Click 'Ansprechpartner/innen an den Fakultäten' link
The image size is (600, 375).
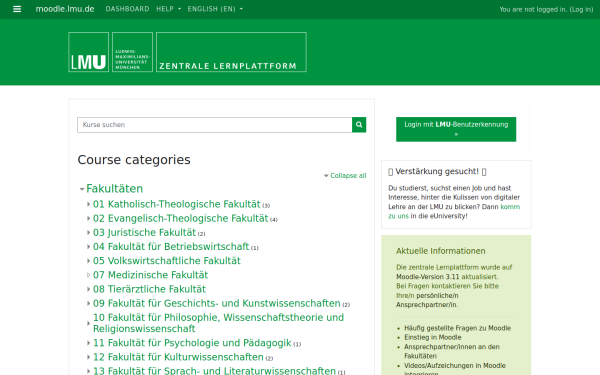(x=452, y=351)
